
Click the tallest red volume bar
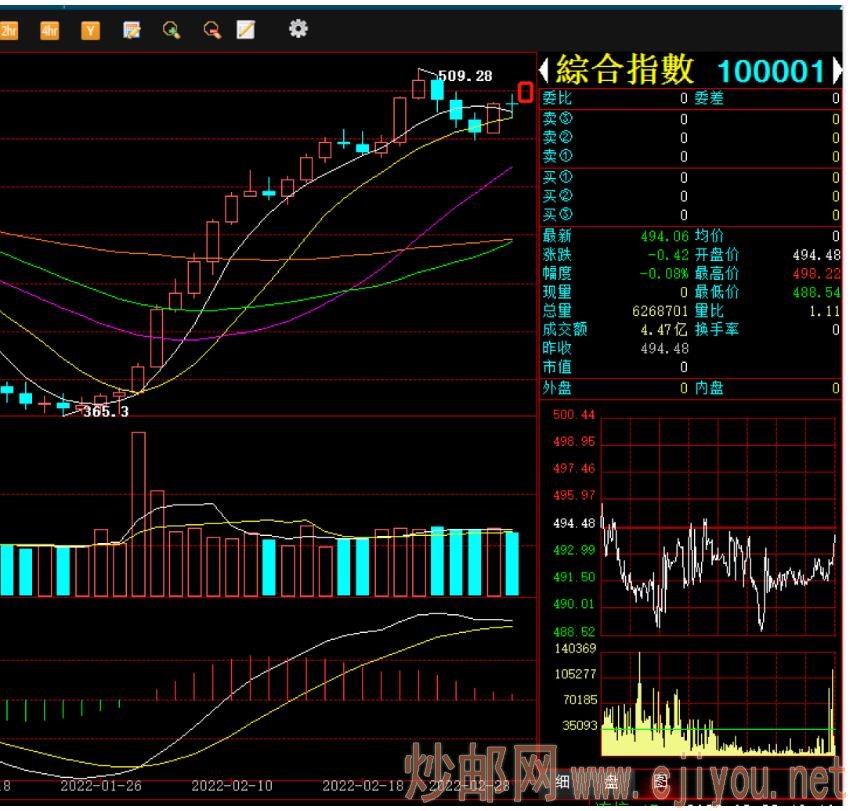click(138, 514)
